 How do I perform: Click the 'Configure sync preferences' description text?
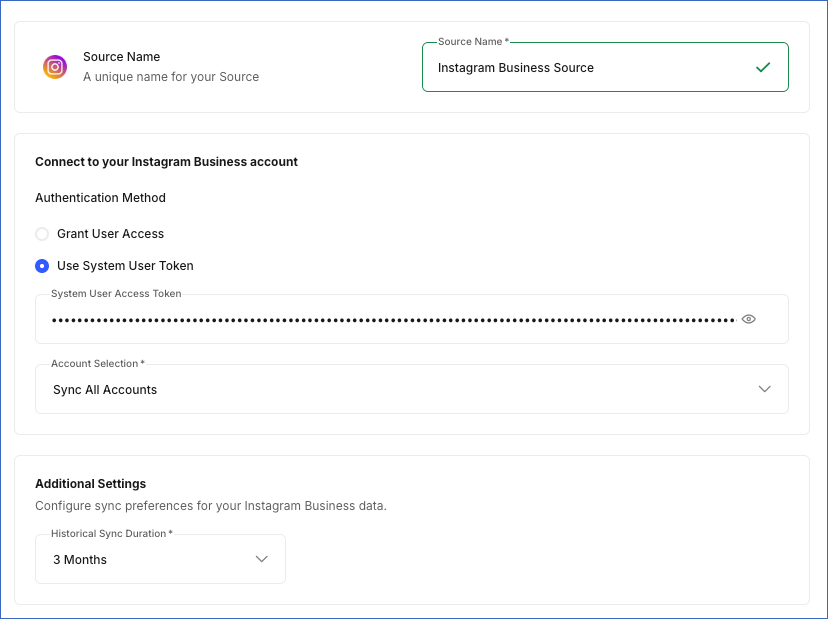click(211, 506)
